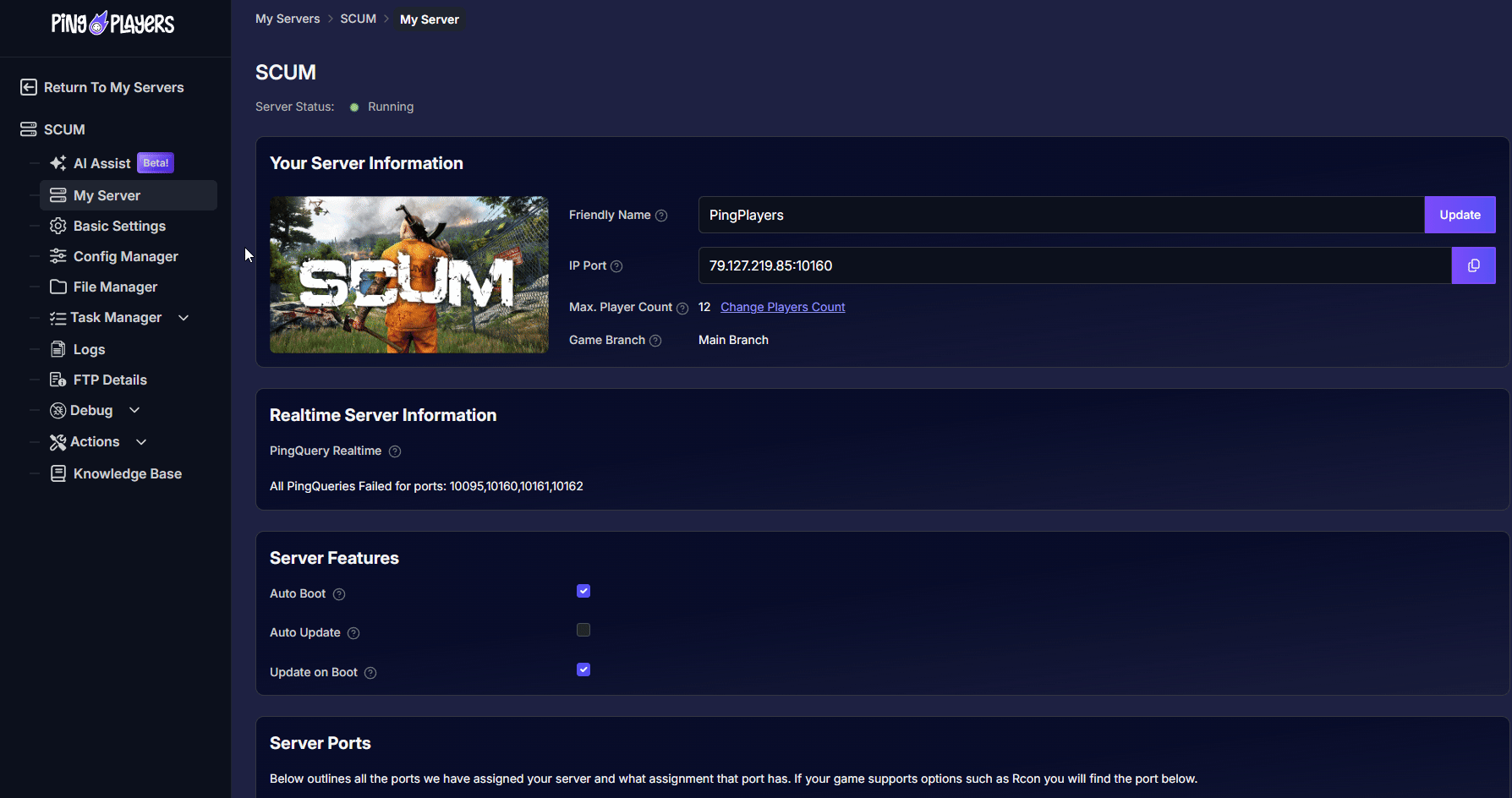Click the Logs document icon
The image size is (1512, 798).
58,349
